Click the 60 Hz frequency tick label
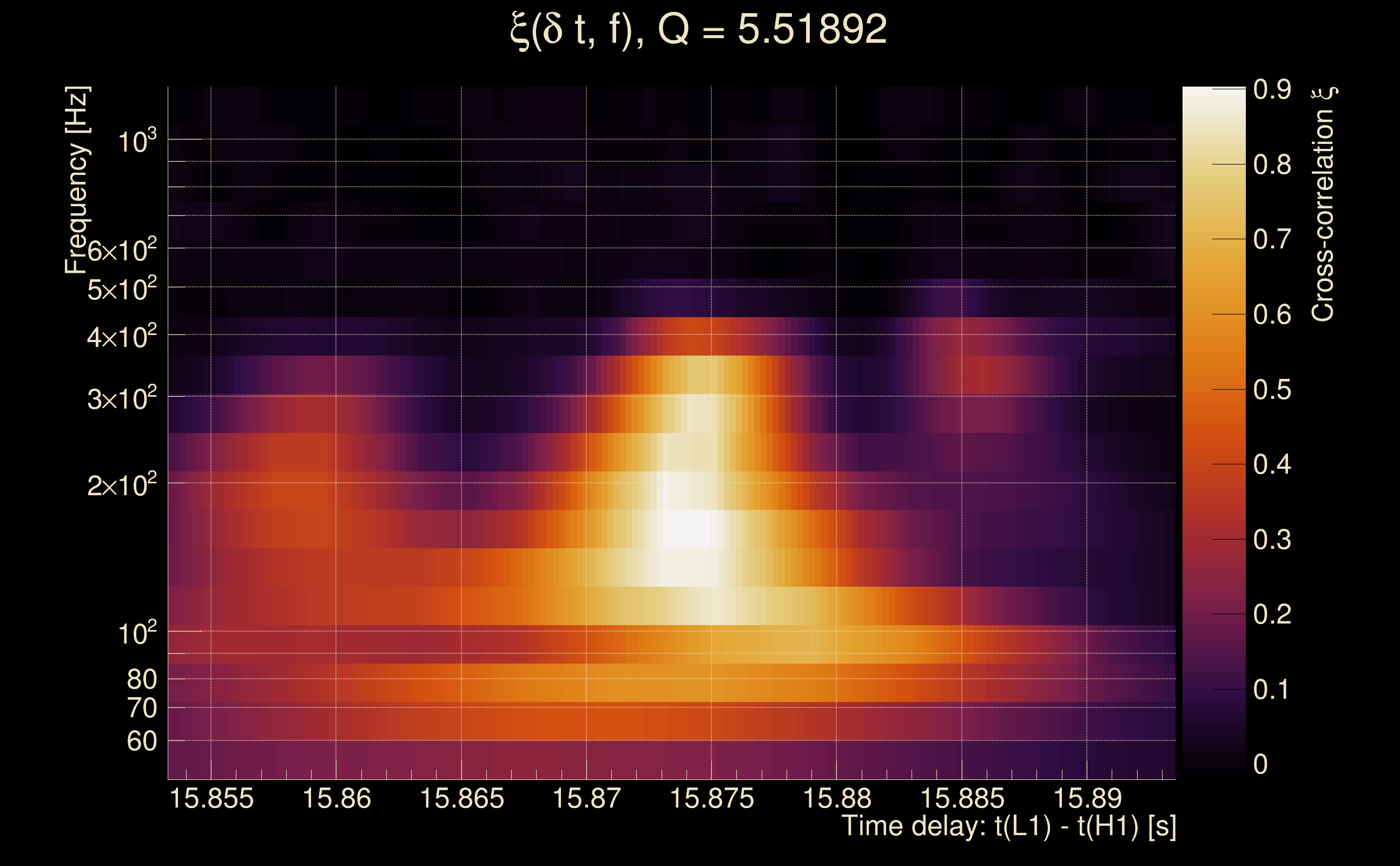Viewport: 1400px width, 866px height. [141, 741]
